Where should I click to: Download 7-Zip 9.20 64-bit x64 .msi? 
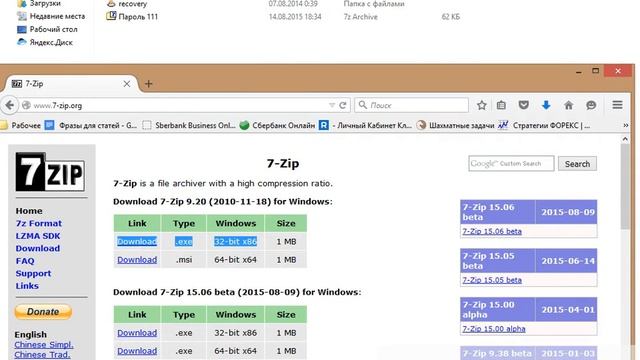[x=137, y=260]
